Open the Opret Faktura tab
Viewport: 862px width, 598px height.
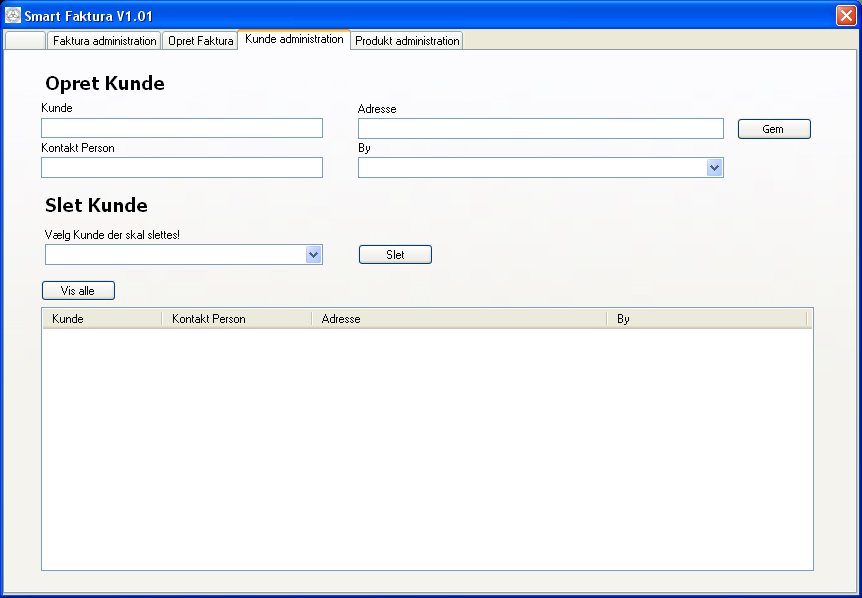pyautogui.click(x=201, y=41)
